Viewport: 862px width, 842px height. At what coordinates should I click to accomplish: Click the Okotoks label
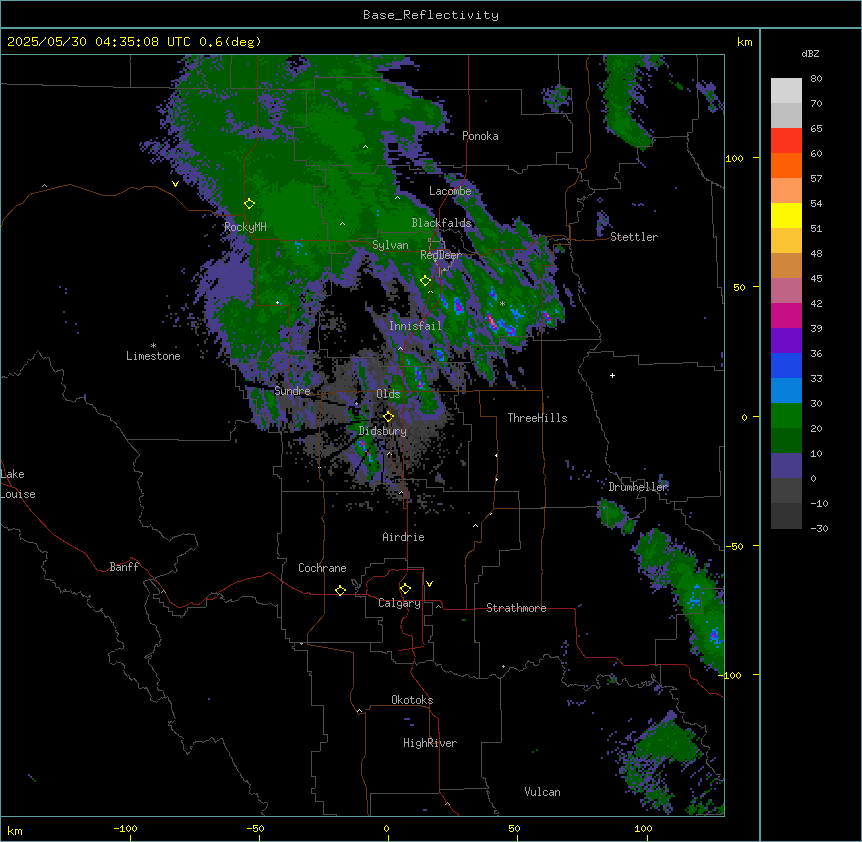click(412, 700)
